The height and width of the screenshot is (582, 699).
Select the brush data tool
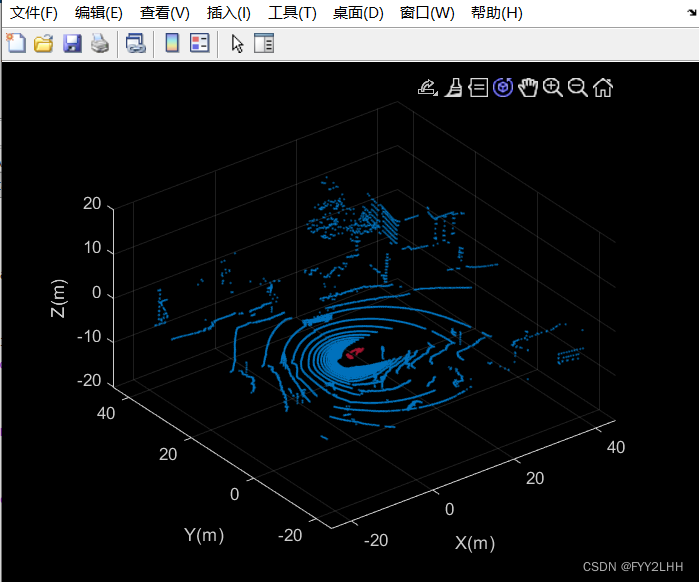click(x=454, y=87)
